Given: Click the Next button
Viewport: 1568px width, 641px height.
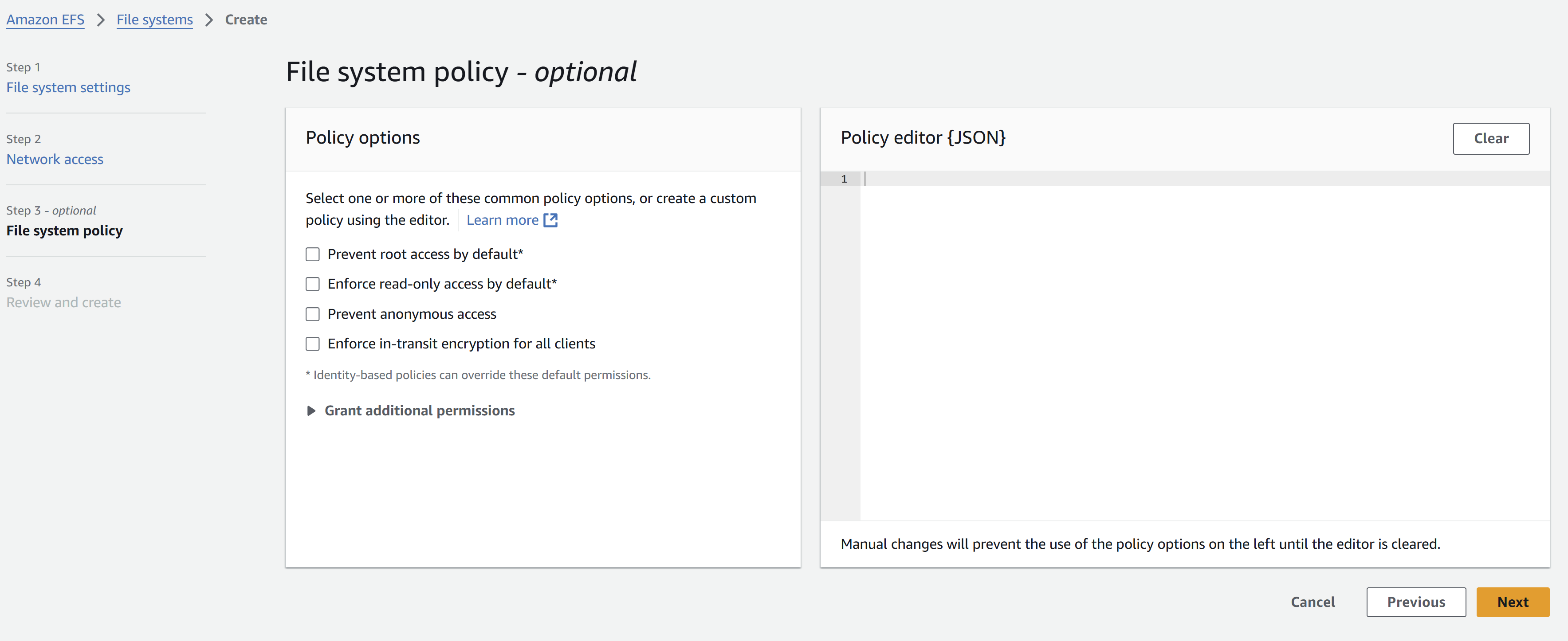Looking at the screenshot, I should [x=1513, y=602].
